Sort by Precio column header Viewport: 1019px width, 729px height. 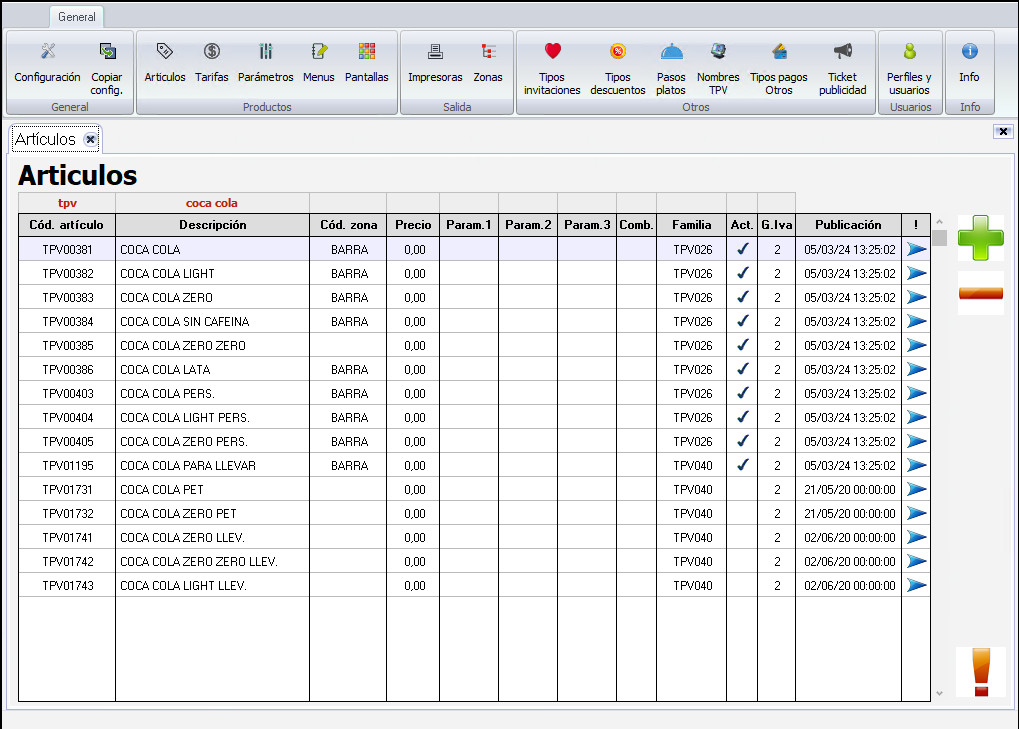(413, 225)
